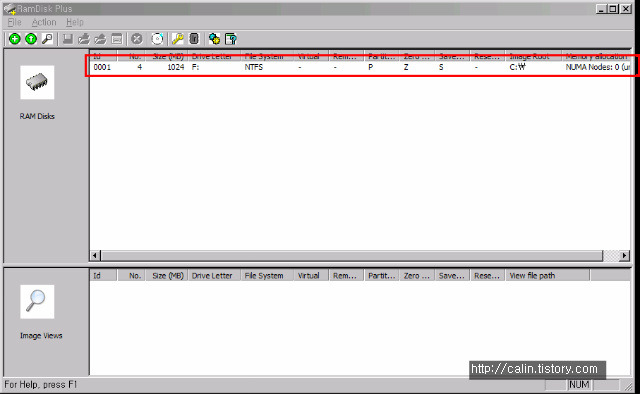Click the horizontal scrollbar thumb in RAM disks list
Viewport: 640px width, 394px height.
pyautogui.click(x=352, y=256)
